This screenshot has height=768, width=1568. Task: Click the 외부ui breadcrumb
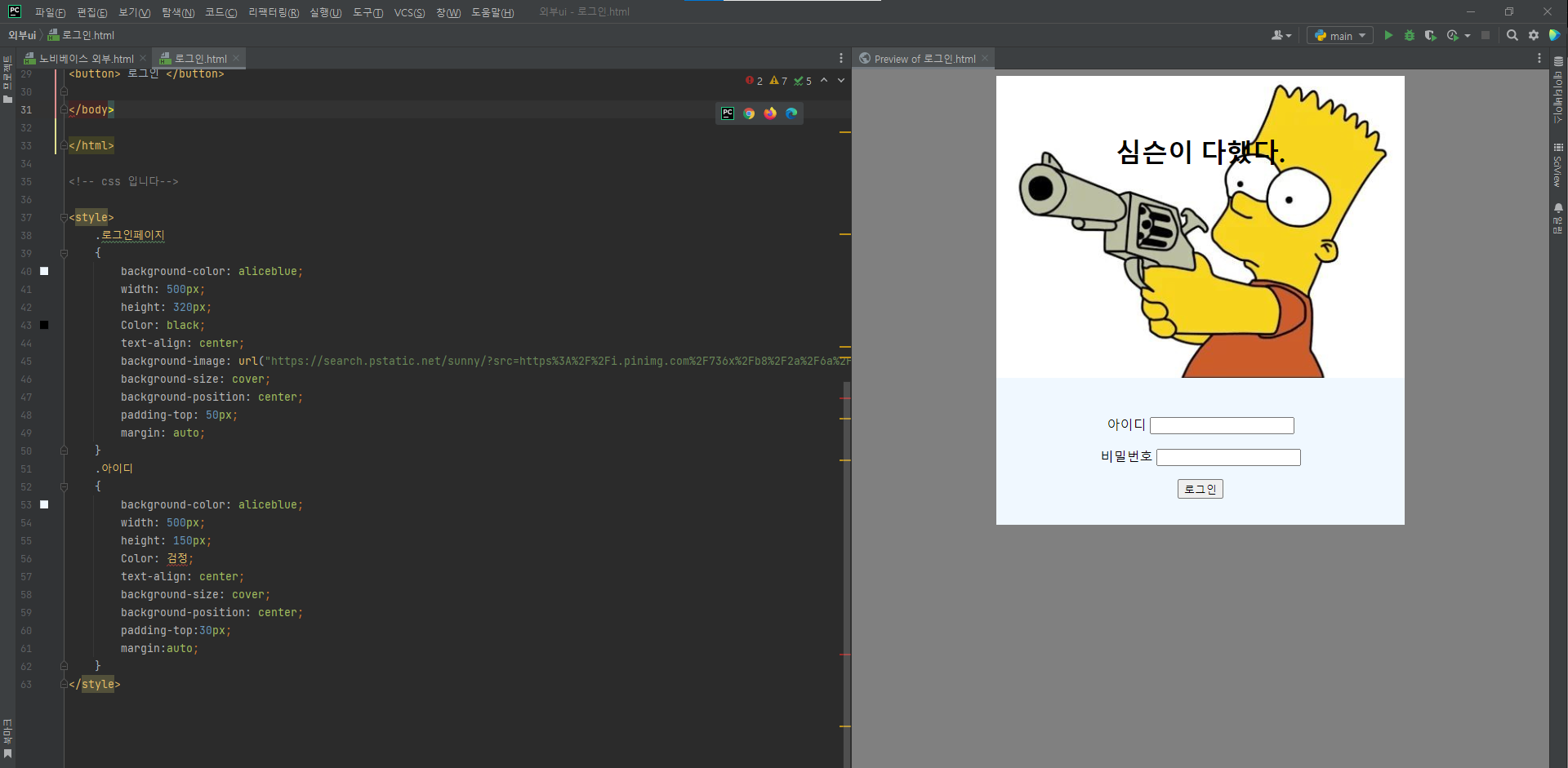(x=22, y=35)
